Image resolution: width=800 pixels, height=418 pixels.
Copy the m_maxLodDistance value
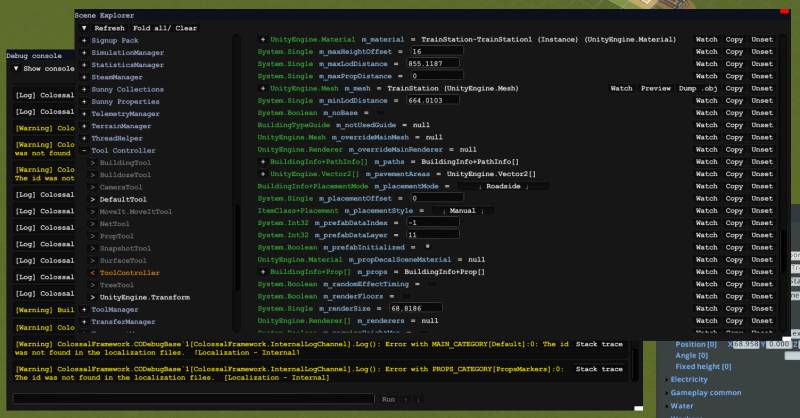(734, 64)
